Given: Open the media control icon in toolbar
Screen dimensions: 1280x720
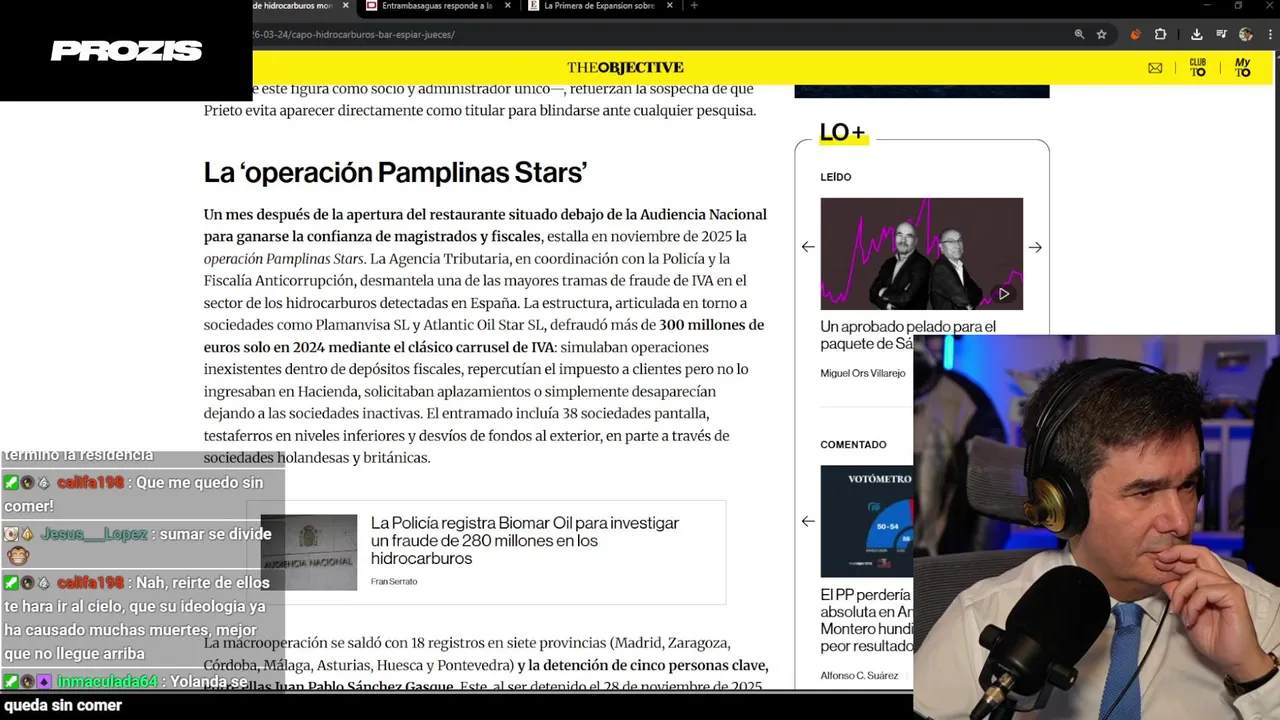Looking at the screenshot, I should click(x=1221, y=34).
